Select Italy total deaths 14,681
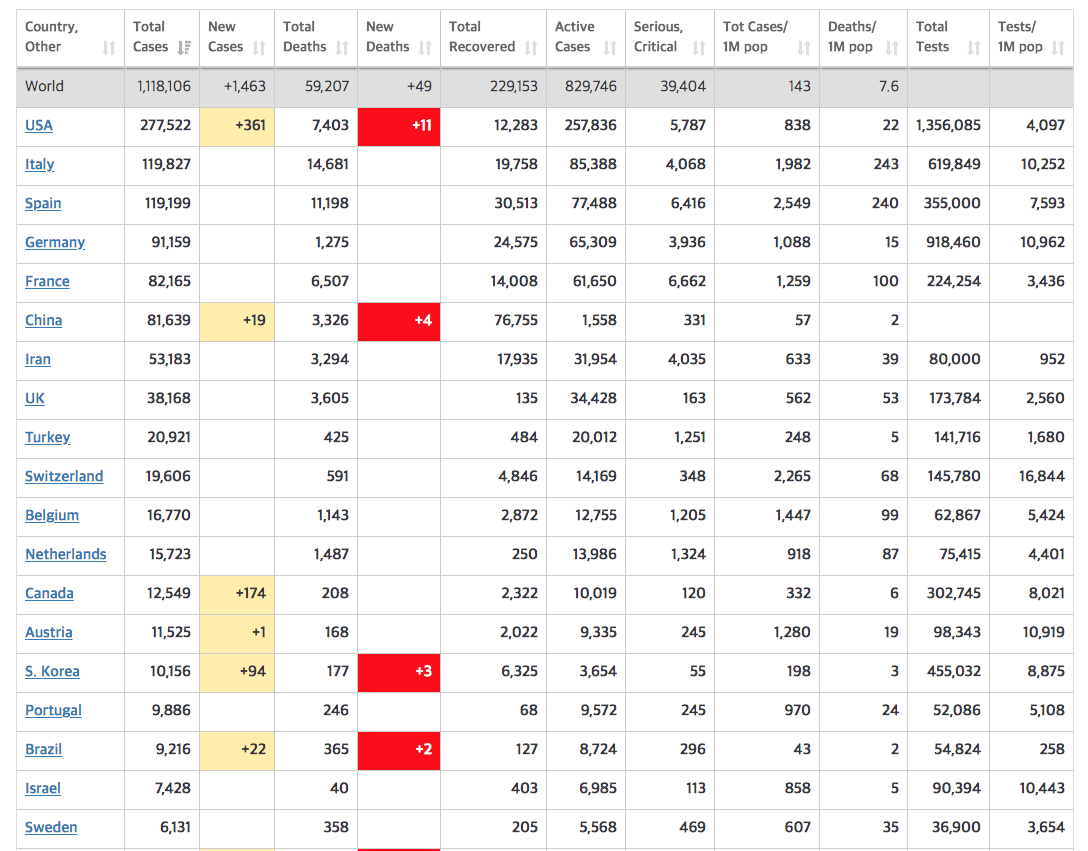Image resolution: width=1088 pixels, height=851 pixels. click(328, 165)
